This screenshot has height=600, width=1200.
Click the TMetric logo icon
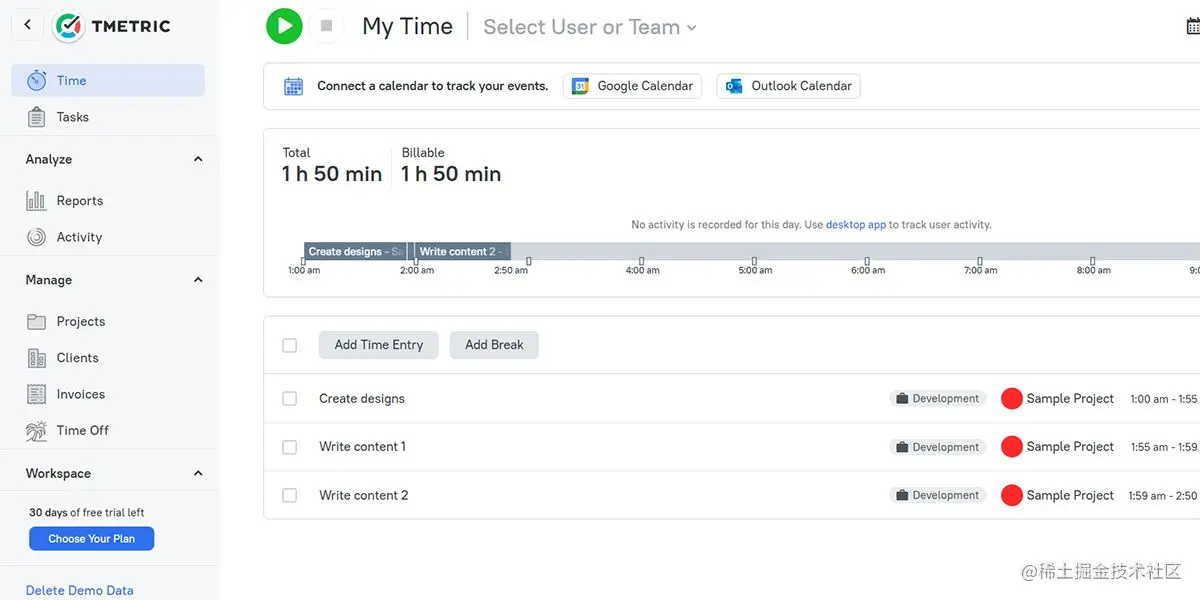[x=69, y=26]
